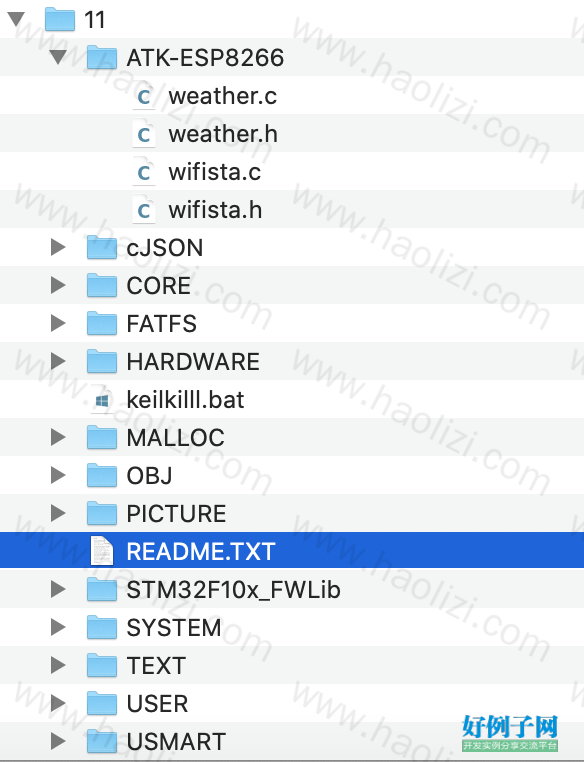Click the wifista.h file icon
This screenshot has width=584, height=762.
click(x=144, y=210)
